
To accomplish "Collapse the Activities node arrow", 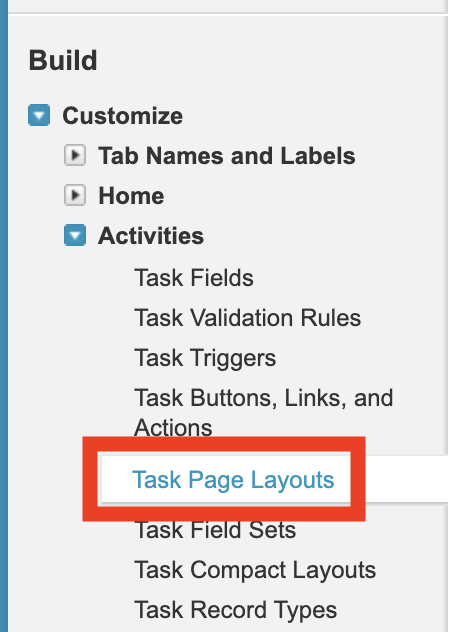I will [x=75, y=235].
